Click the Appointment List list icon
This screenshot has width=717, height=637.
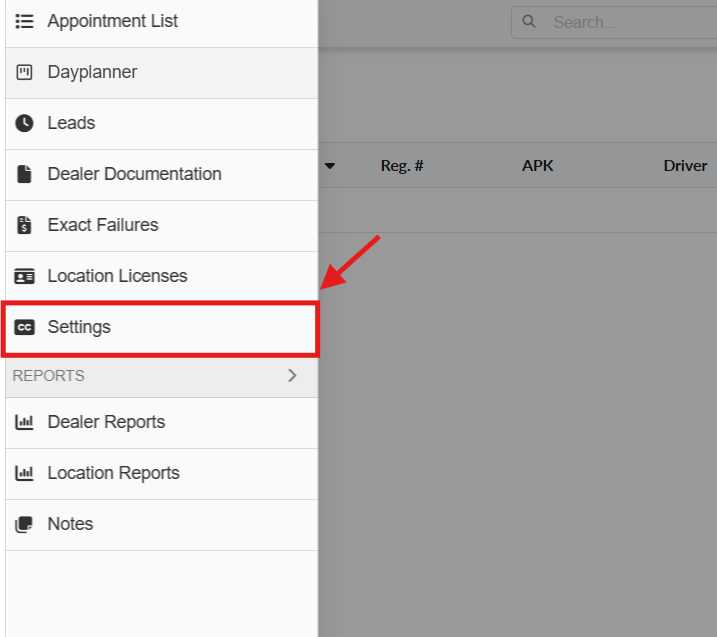click(x=25, y=21)
